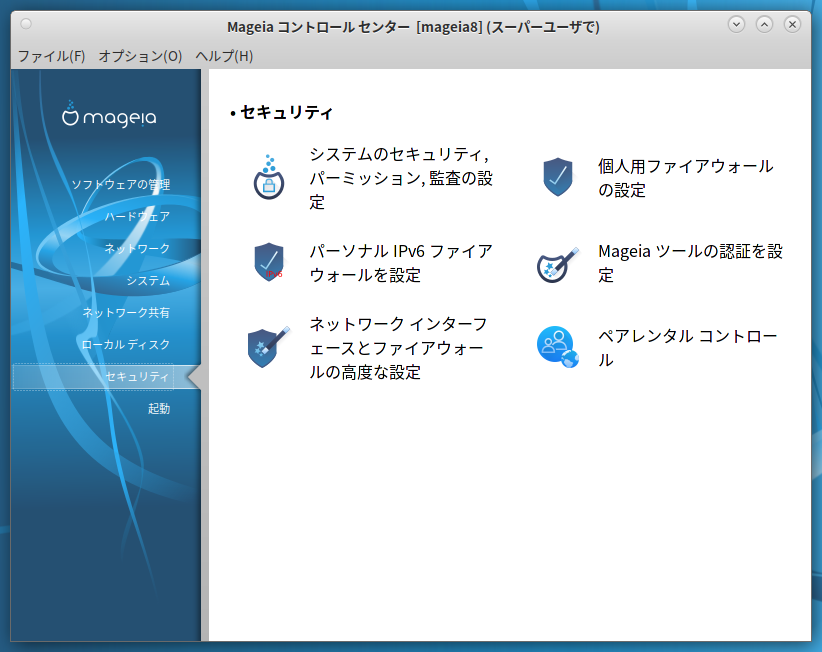Click the IPv6 firewall shield icon
The height and width of the screenshot is (652, 822).
coord(269,262)
